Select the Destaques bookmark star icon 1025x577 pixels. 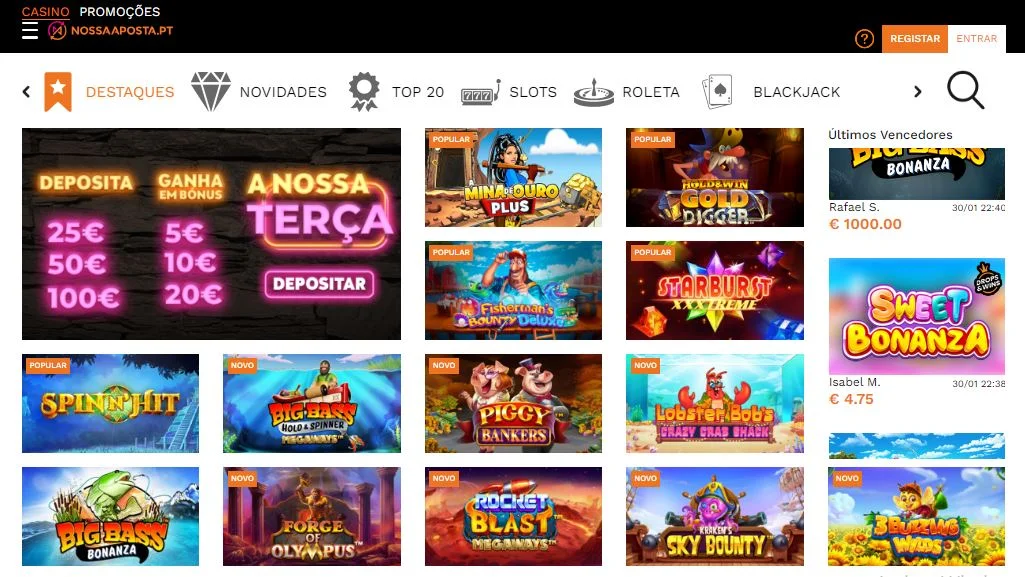58,91
